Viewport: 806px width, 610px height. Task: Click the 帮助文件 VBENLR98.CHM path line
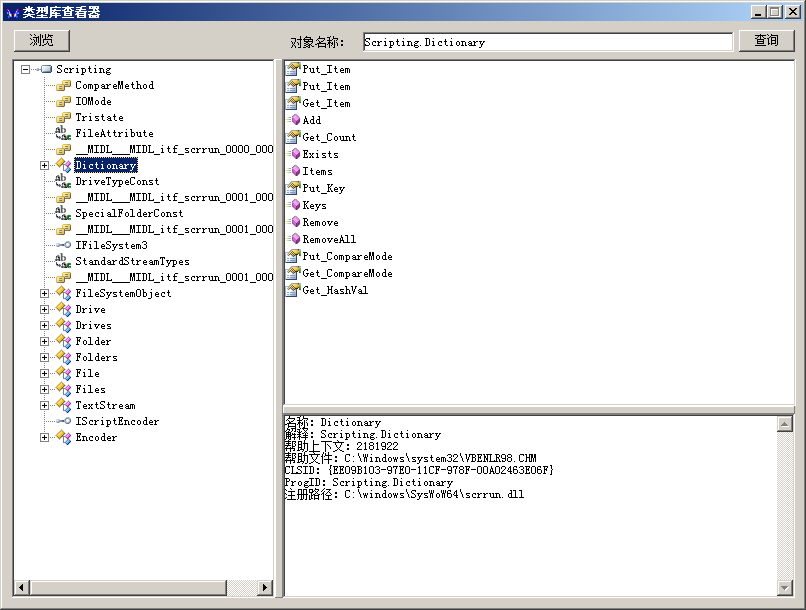pyautogui.click(x=411, y=458)
